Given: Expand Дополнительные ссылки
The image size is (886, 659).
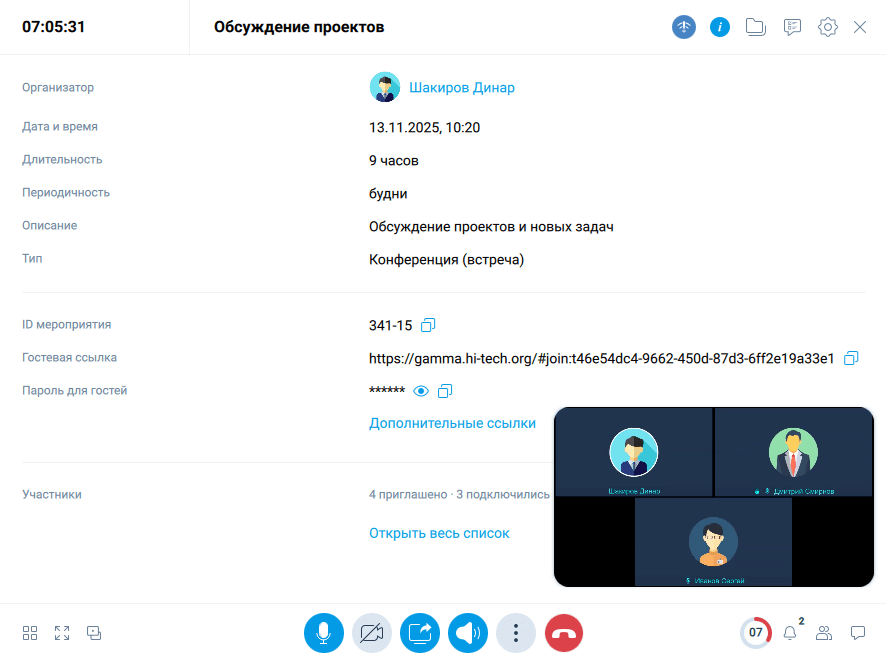Looking at the screenshot, I should 452,423.
